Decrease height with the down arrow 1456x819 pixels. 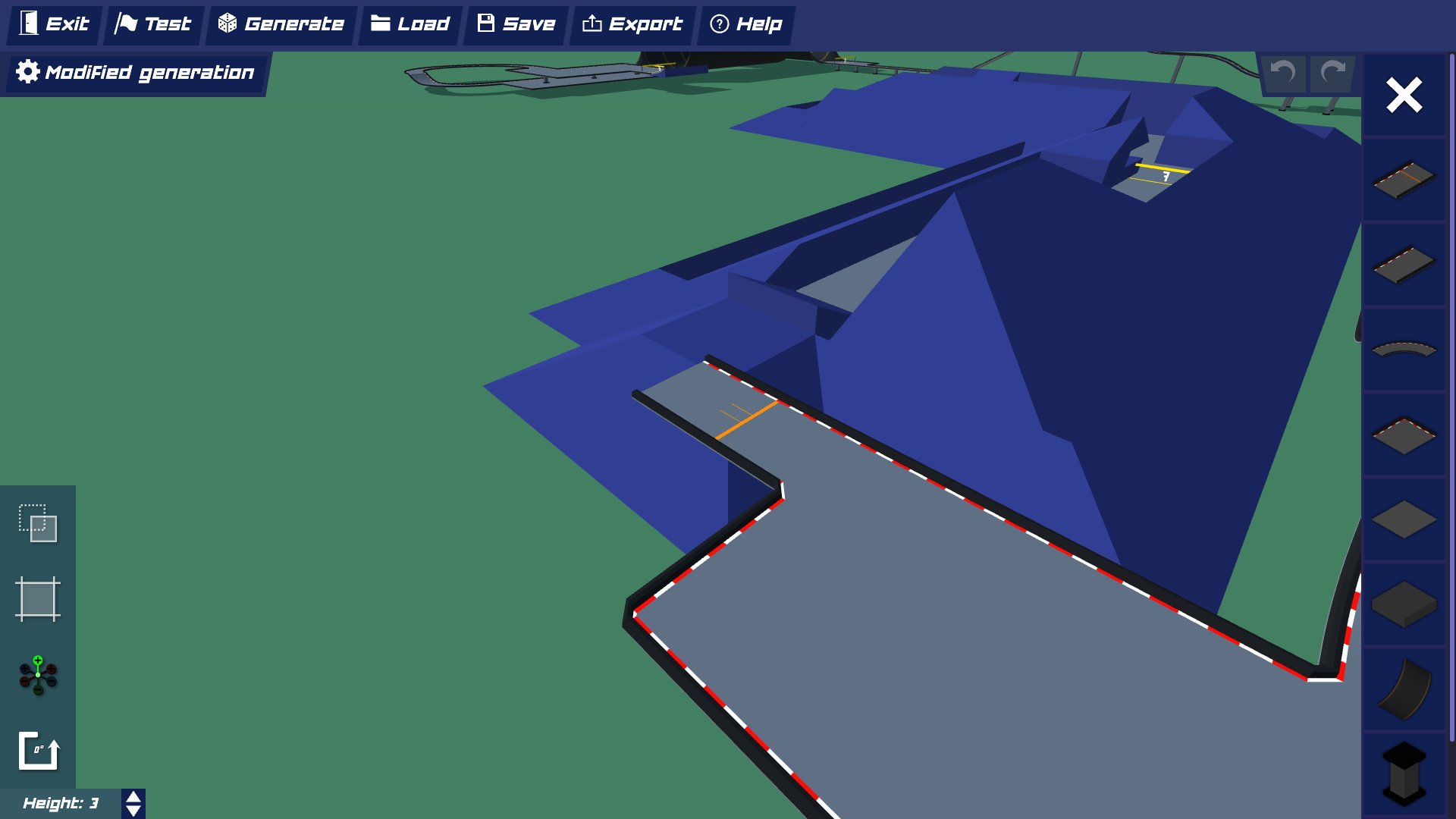click(133, 811)
